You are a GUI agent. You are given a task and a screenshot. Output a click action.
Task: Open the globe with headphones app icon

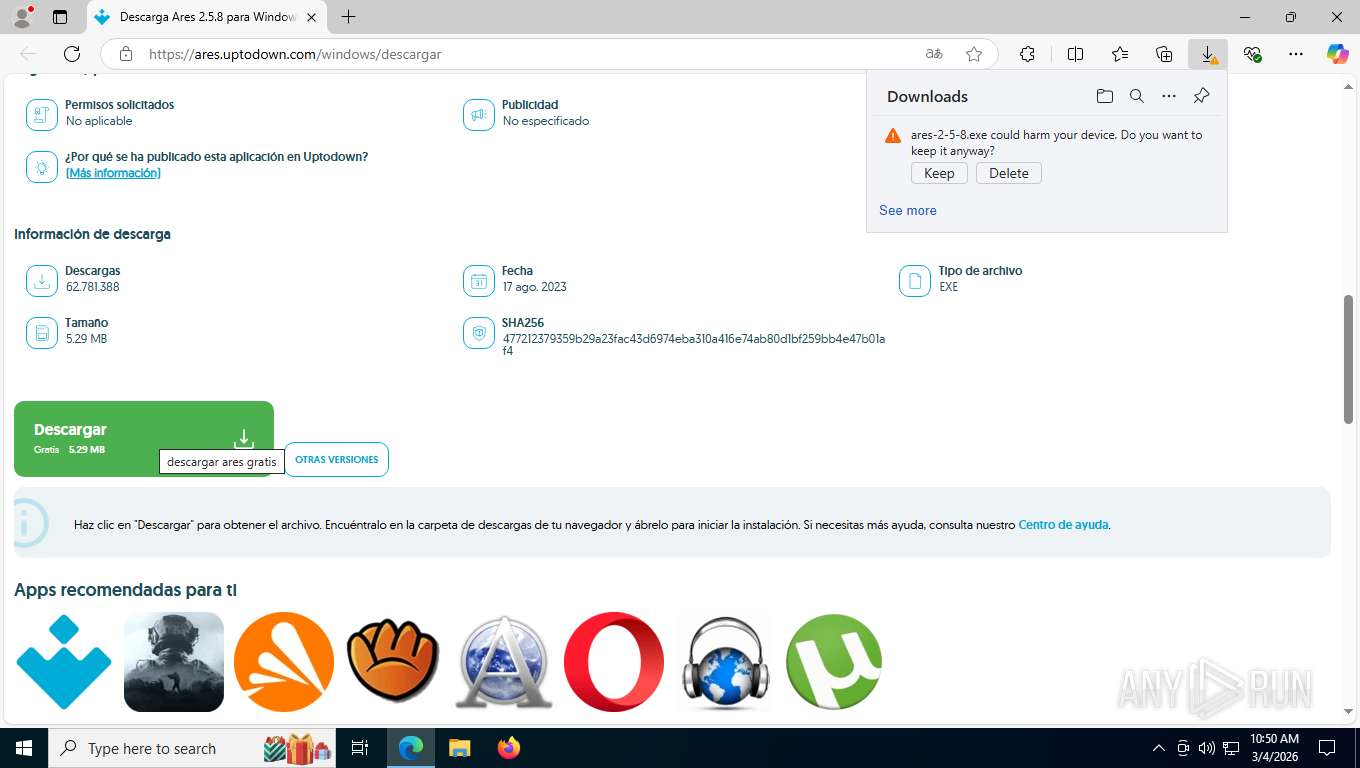724,662
